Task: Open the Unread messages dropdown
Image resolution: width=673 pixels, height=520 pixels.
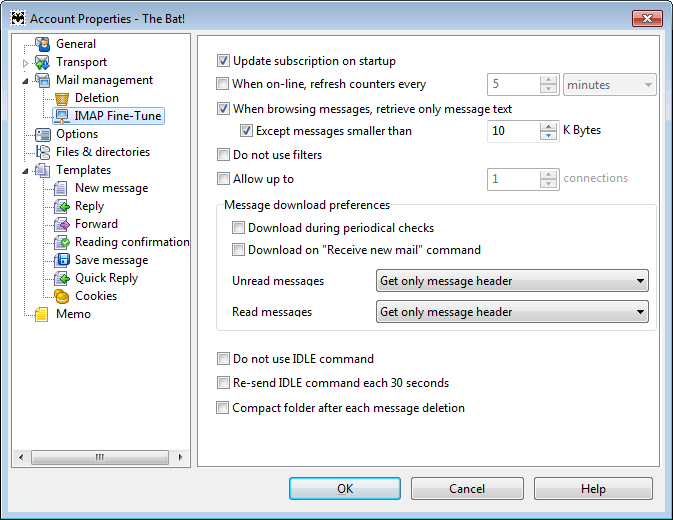Action: [512, 281]
